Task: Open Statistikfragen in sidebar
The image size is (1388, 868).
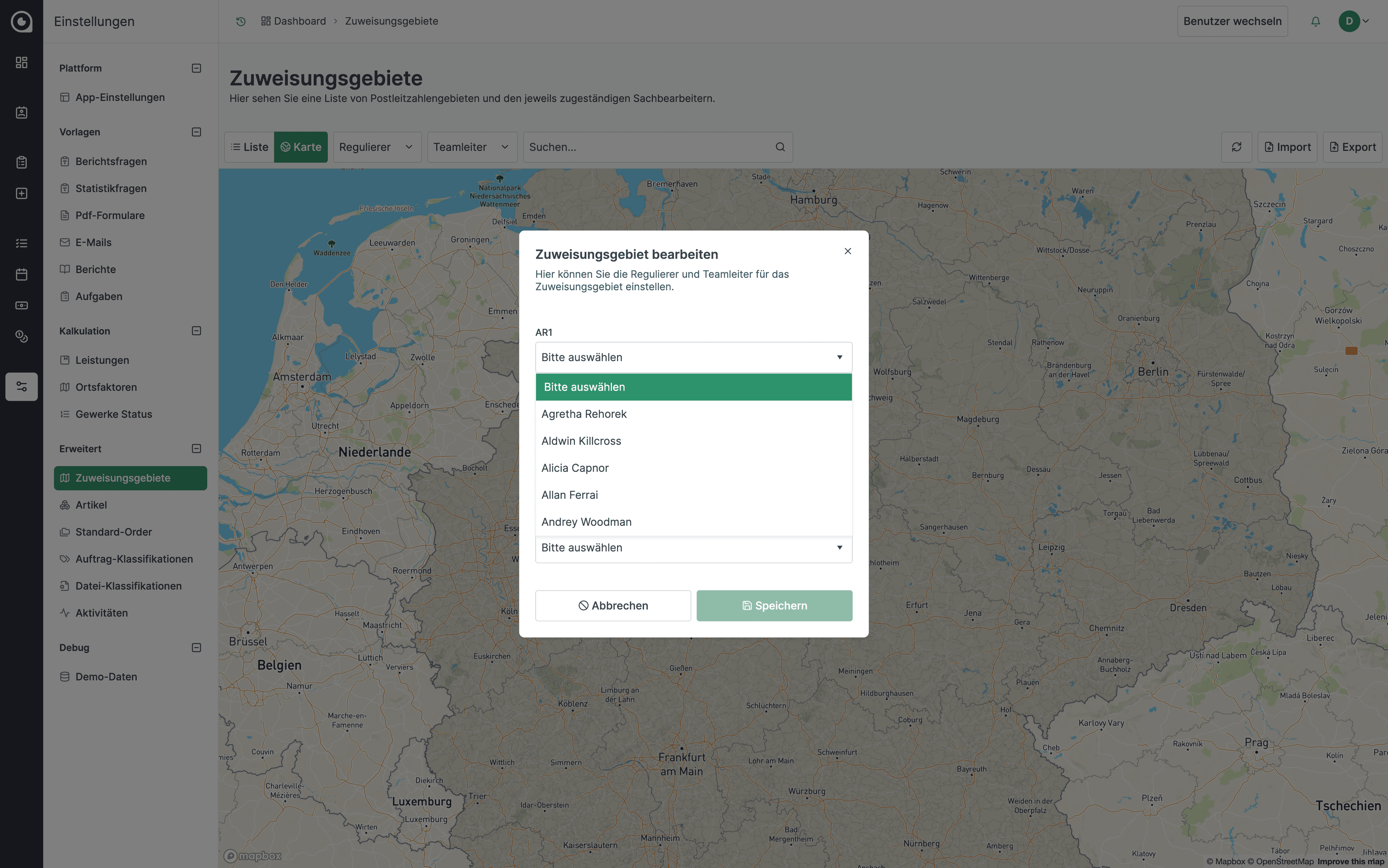Action: 130,188
